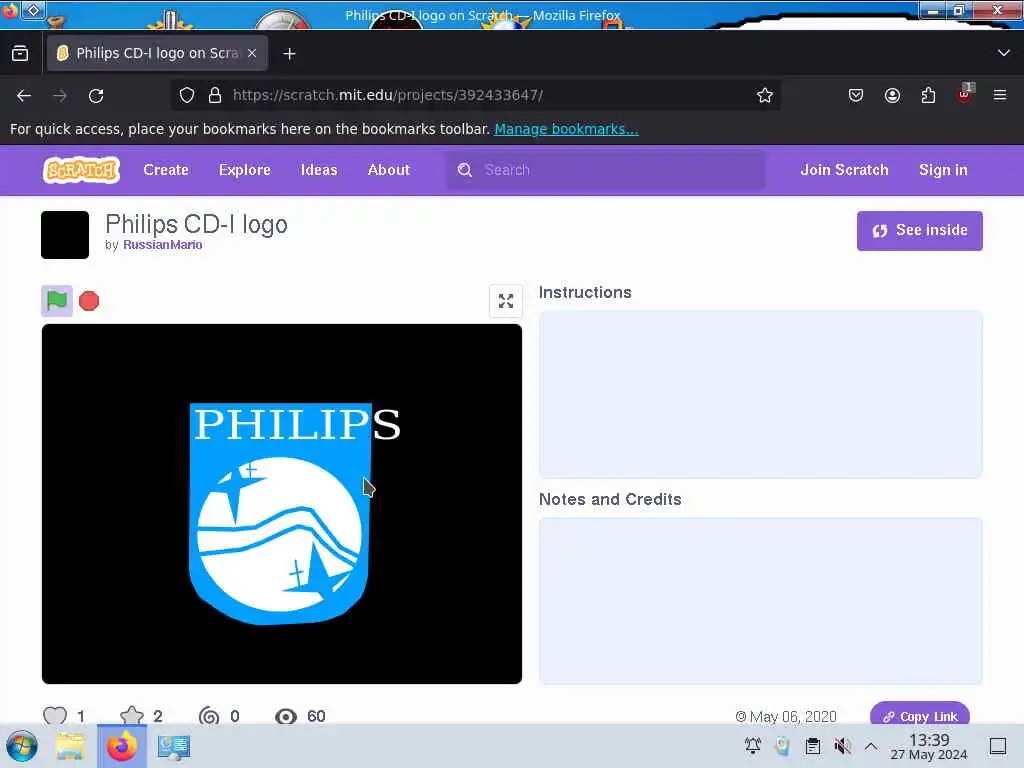The width and height of the screenshot is (1024, 768).
Task: Open the Save to Pocket button
Action: coord(856,95)
